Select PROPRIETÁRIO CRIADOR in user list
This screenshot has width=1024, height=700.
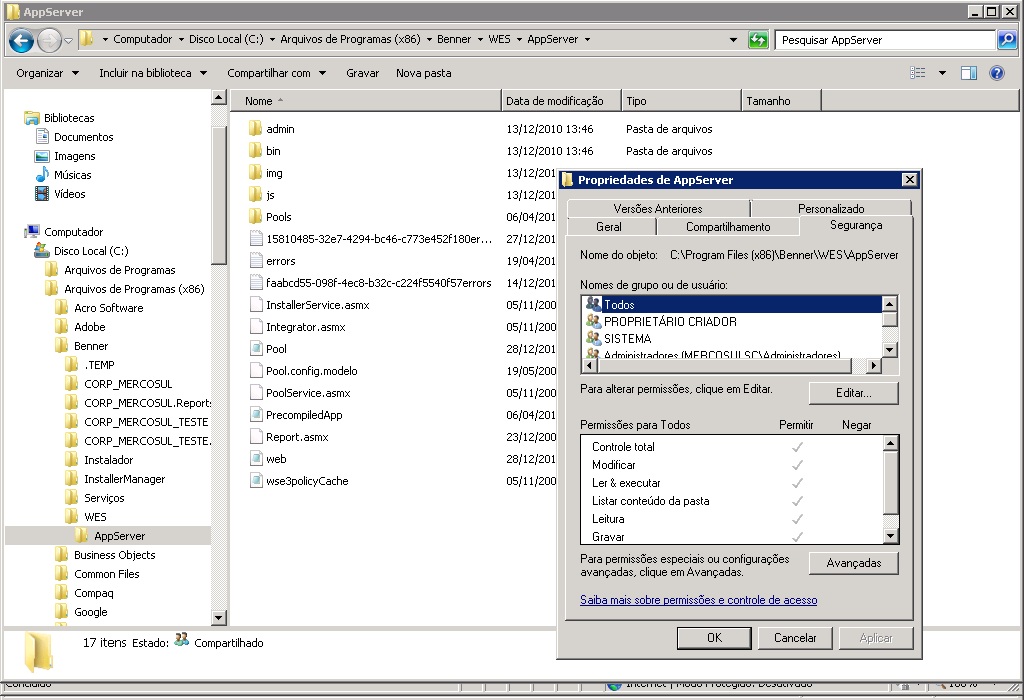670,322
